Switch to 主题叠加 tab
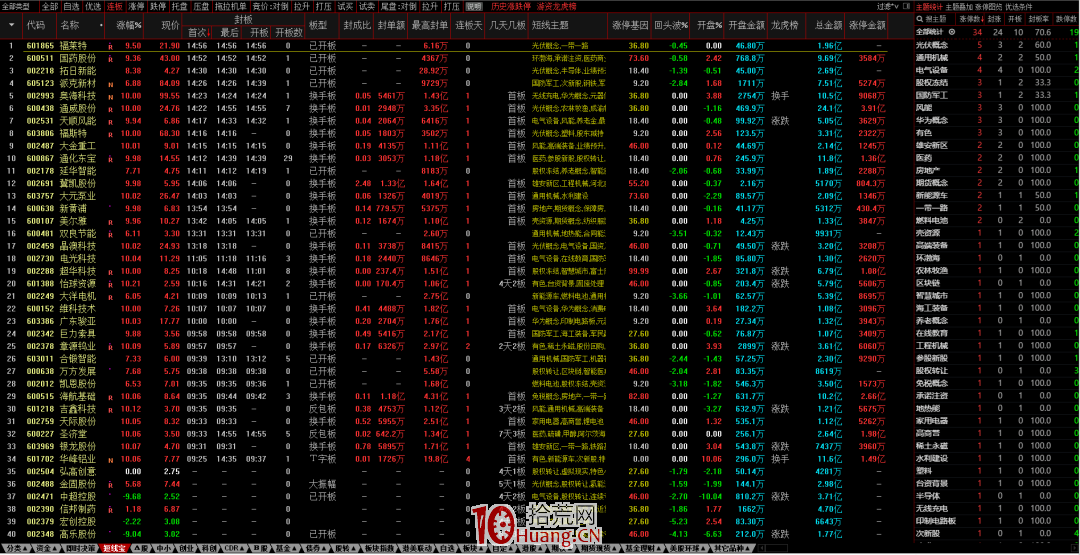1080x555 pixels. (958, 6)
